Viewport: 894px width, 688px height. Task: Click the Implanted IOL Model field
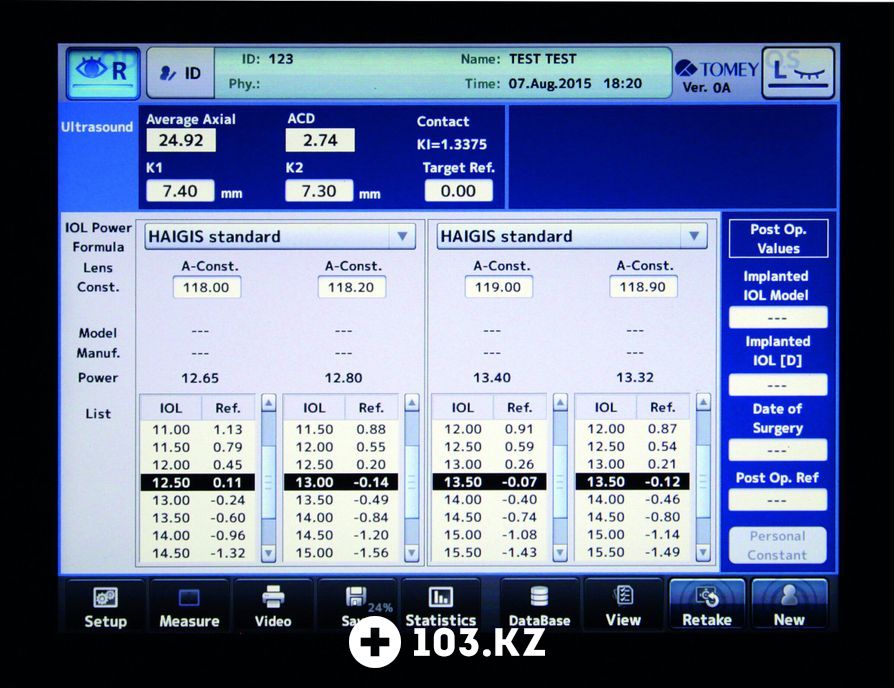click(x=777, y=318)
